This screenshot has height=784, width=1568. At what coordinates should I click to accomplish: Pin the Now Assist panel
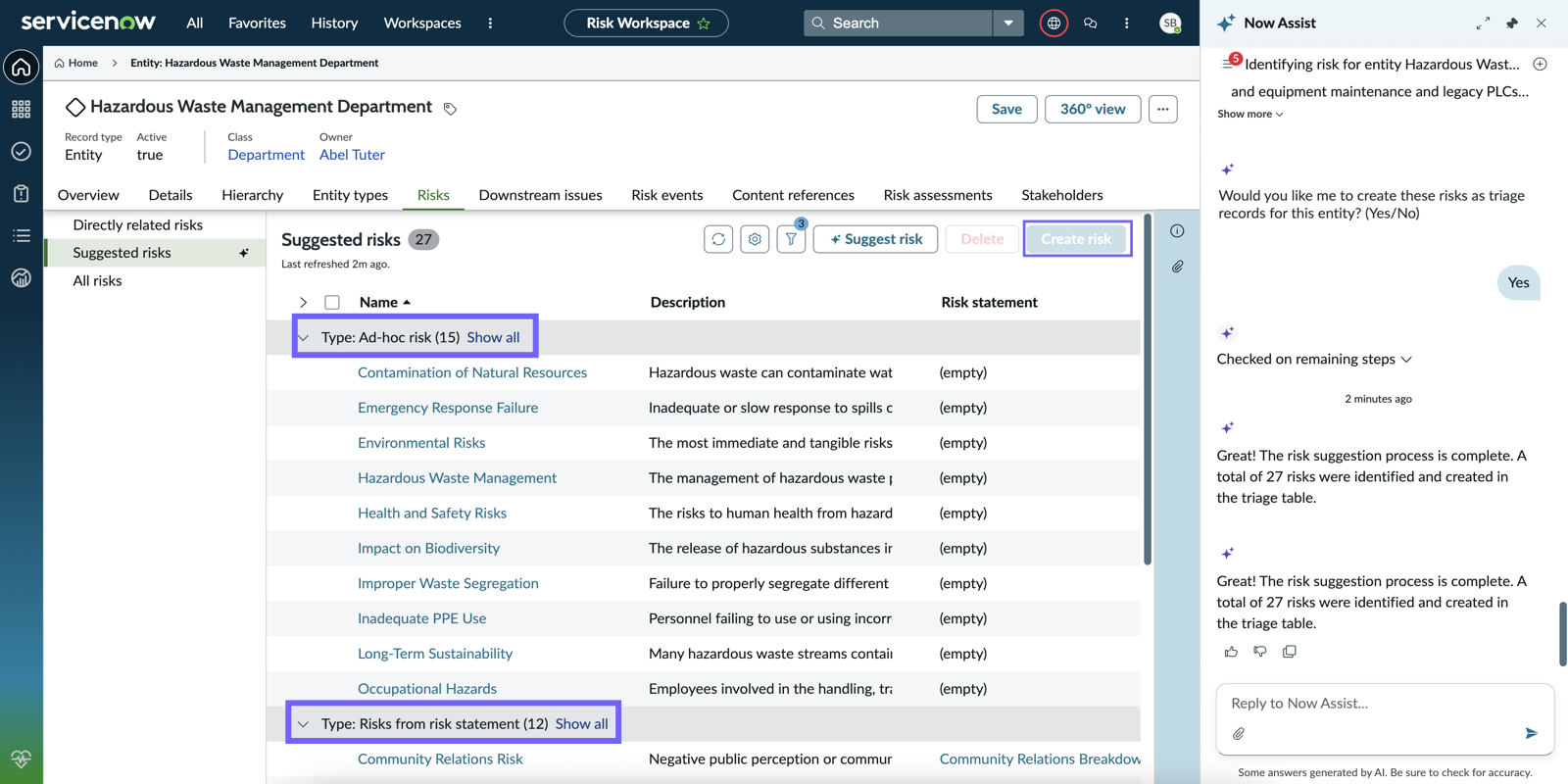1512,23
